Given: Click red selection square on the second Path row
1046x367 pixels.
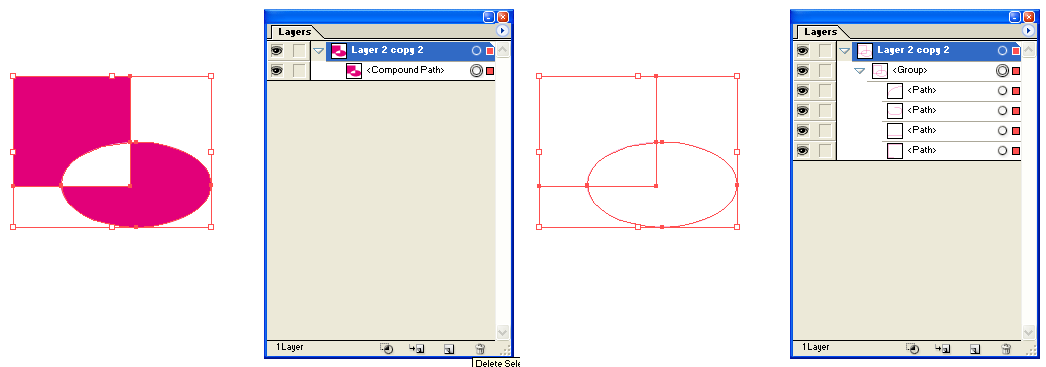Looking at the screenshot, I should click(1016, 111).
